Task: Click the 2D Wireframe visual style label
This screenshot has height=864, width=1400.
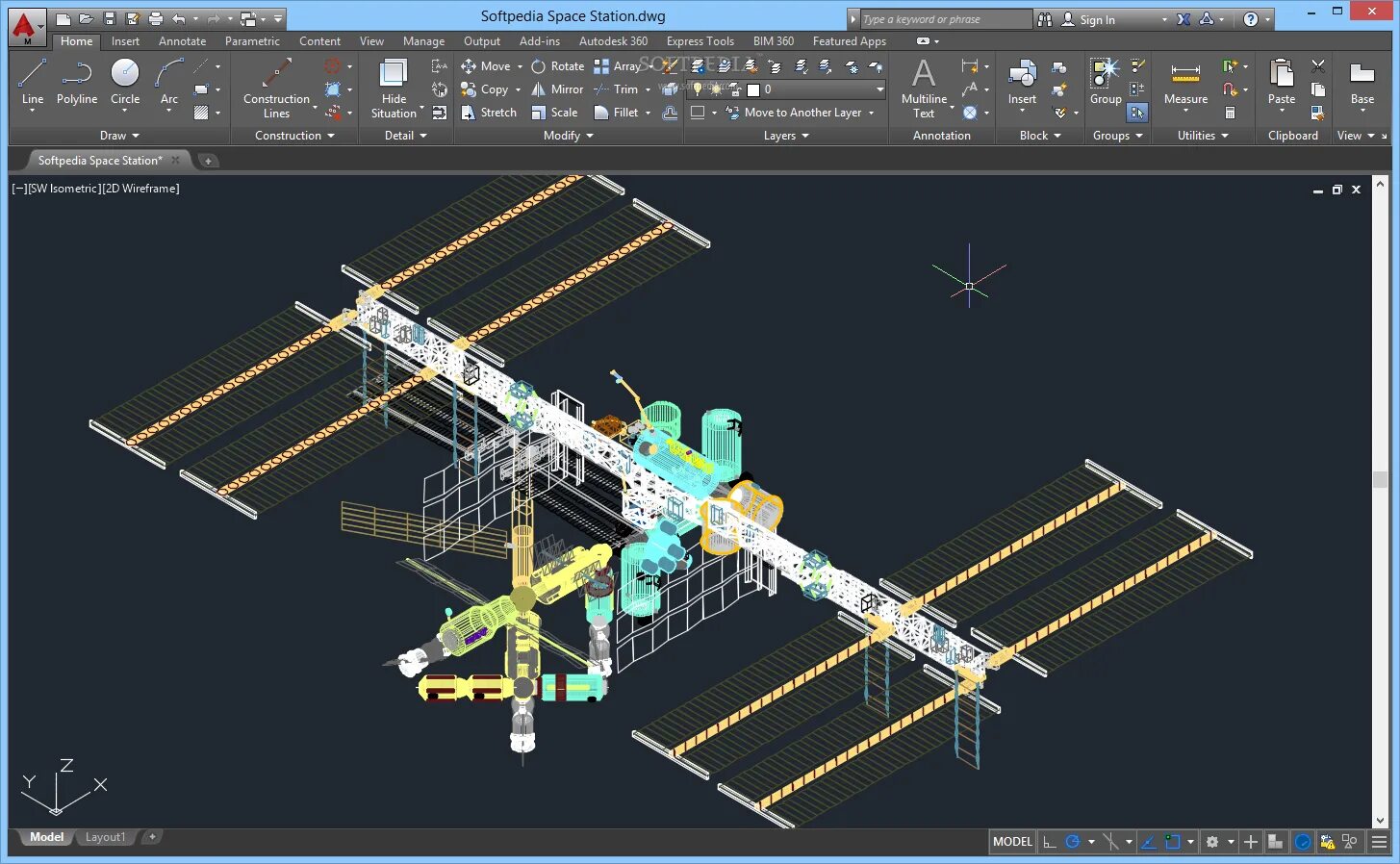Action: [x=140, y=189]
